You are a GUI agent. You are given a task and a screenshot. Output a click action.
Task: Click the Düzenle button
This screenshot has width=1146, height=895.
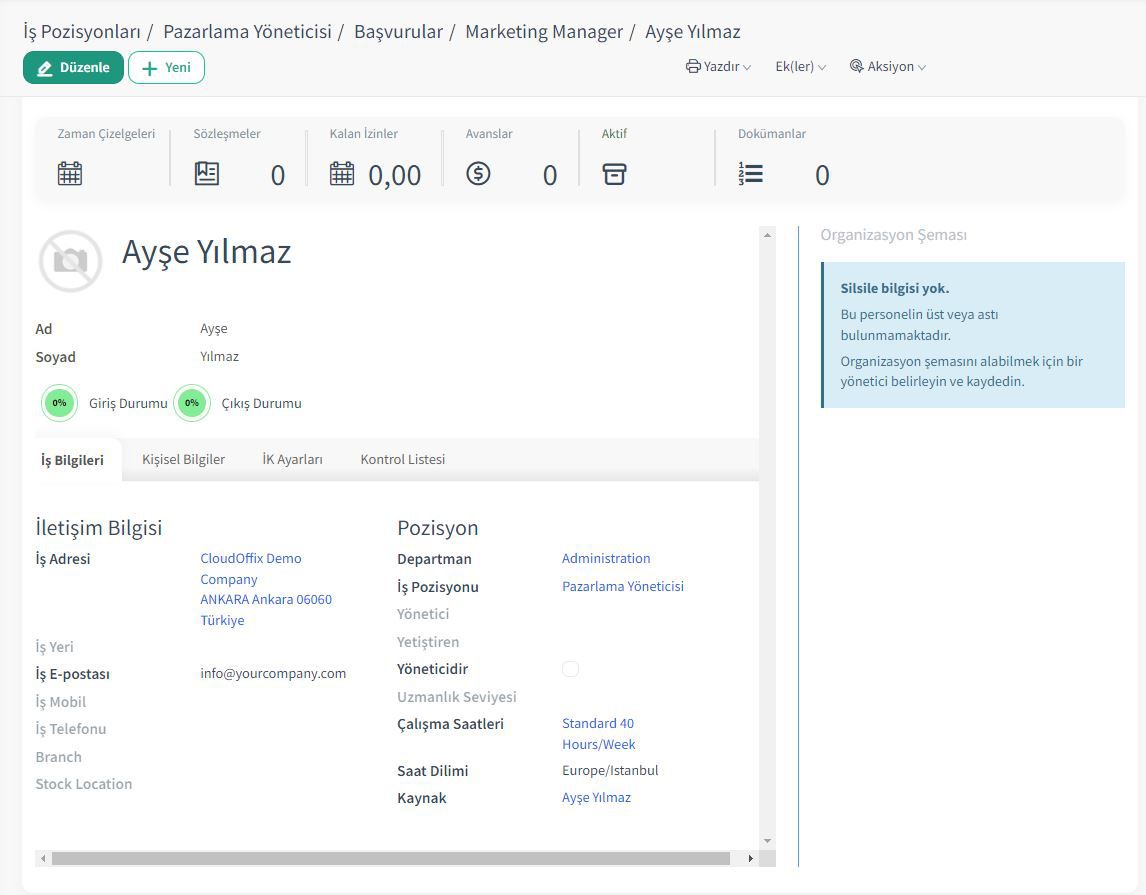tap(73, 67)
